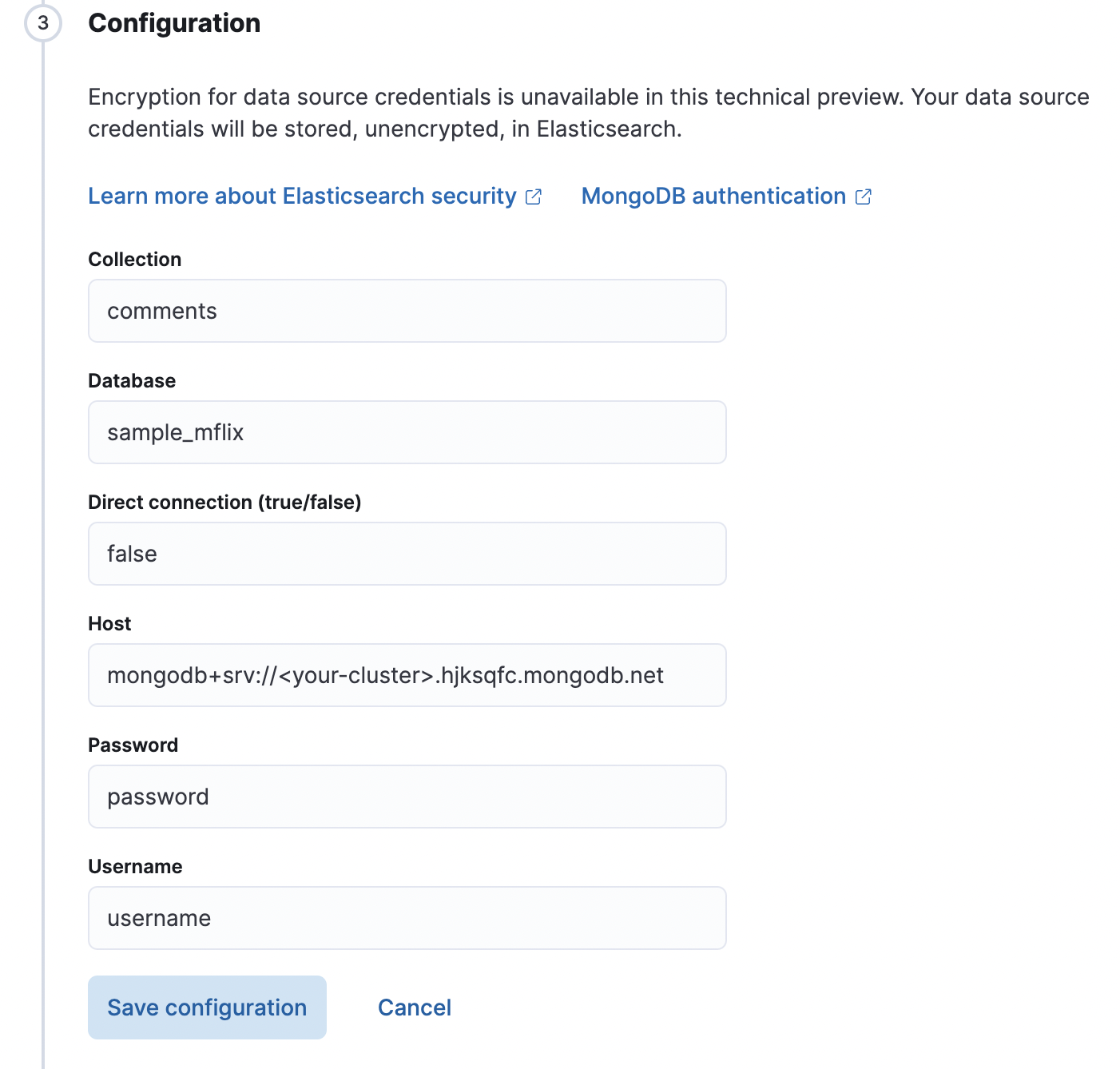Focus the Collection field containing comments
Screen dimensions: 1120x1069
(406, 311)
